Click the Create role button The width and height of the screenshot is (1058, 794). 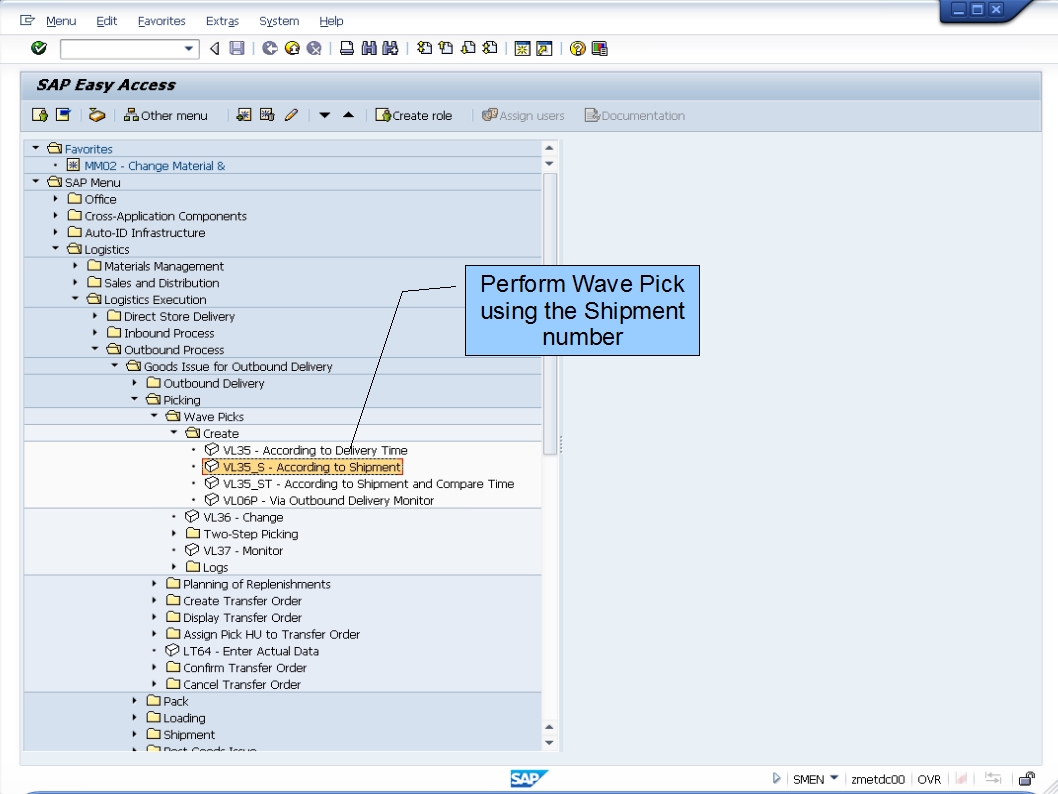(x=414, y=115)
